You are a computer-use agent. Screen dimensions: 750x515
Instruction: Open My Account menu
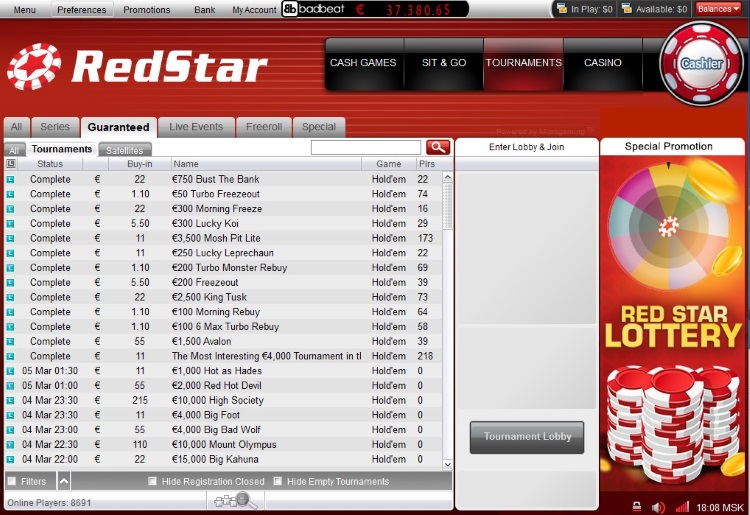(254, 10)
